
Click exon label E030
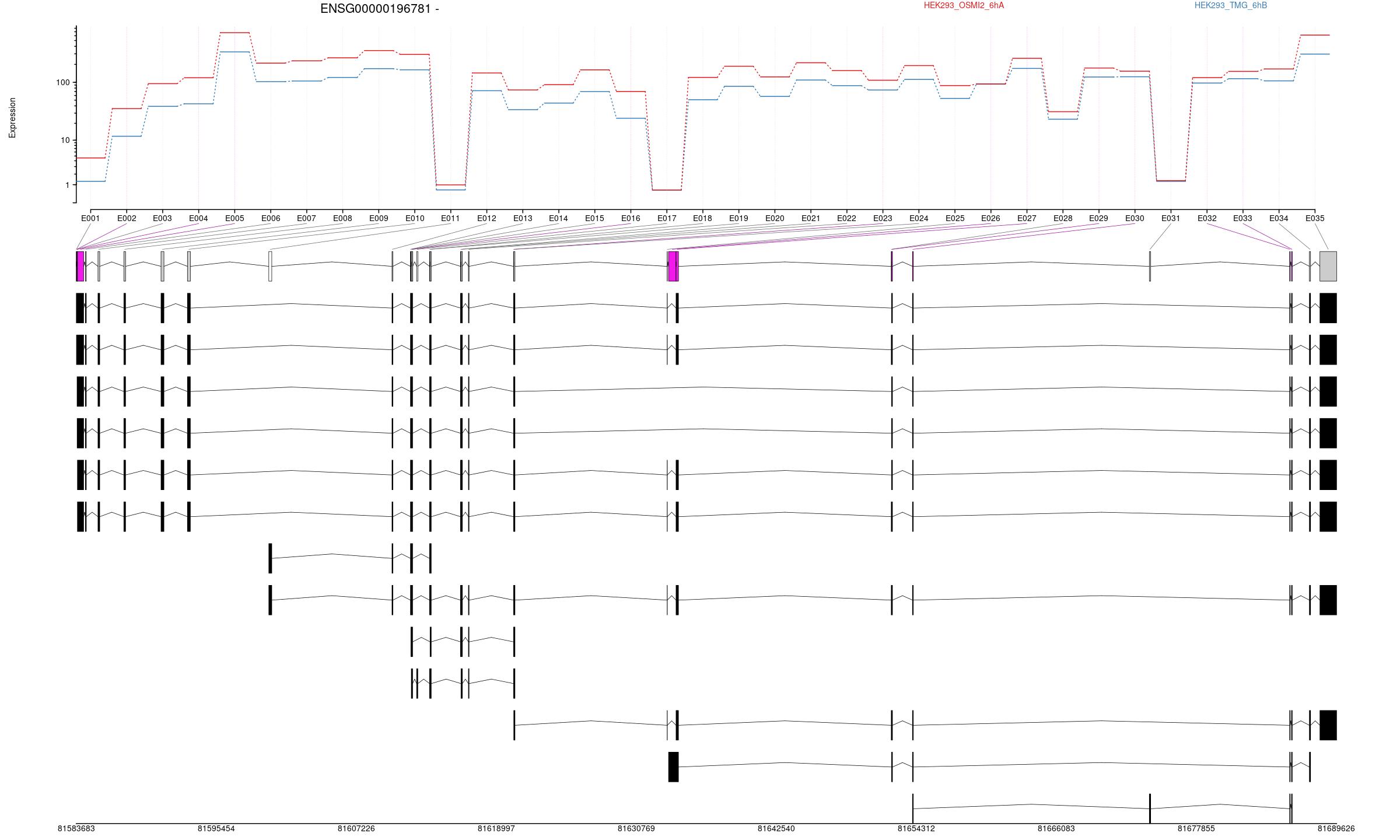coord(1135,219)
